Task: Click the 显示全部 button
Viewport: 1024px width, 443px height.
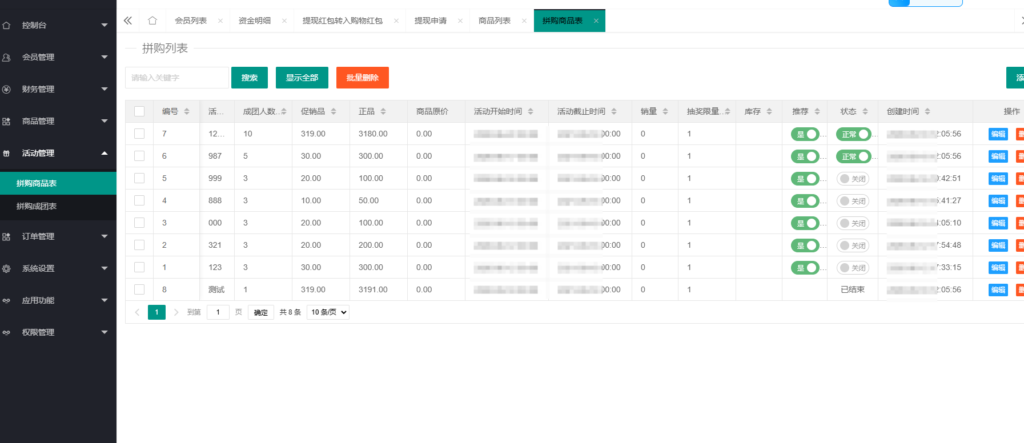Action: (302, 77)
